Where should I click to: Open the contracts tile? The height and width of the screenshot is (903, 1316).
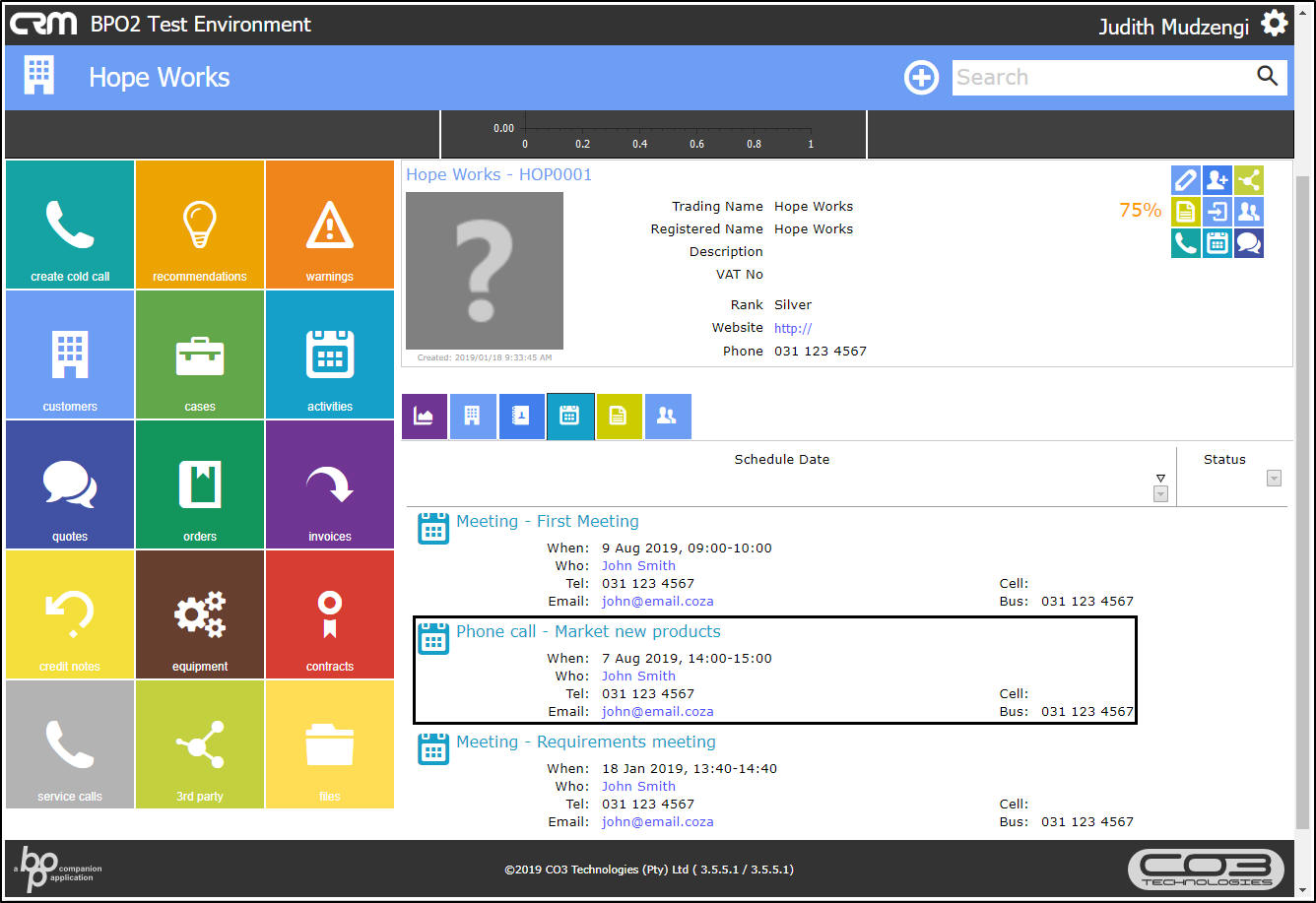[x=329, y=614]
